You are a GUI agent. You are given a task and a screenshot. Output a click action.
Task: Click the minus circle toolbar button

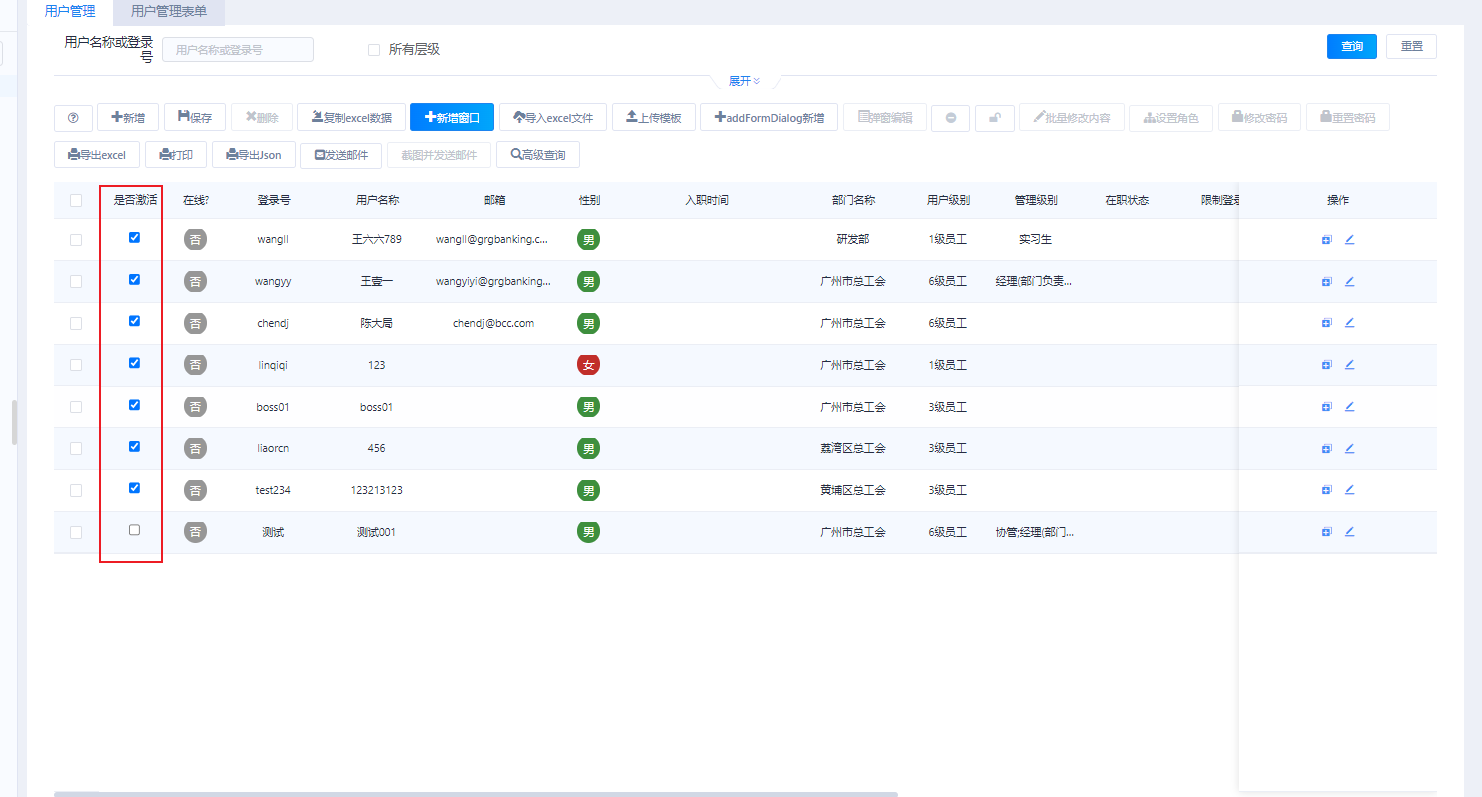950,117
